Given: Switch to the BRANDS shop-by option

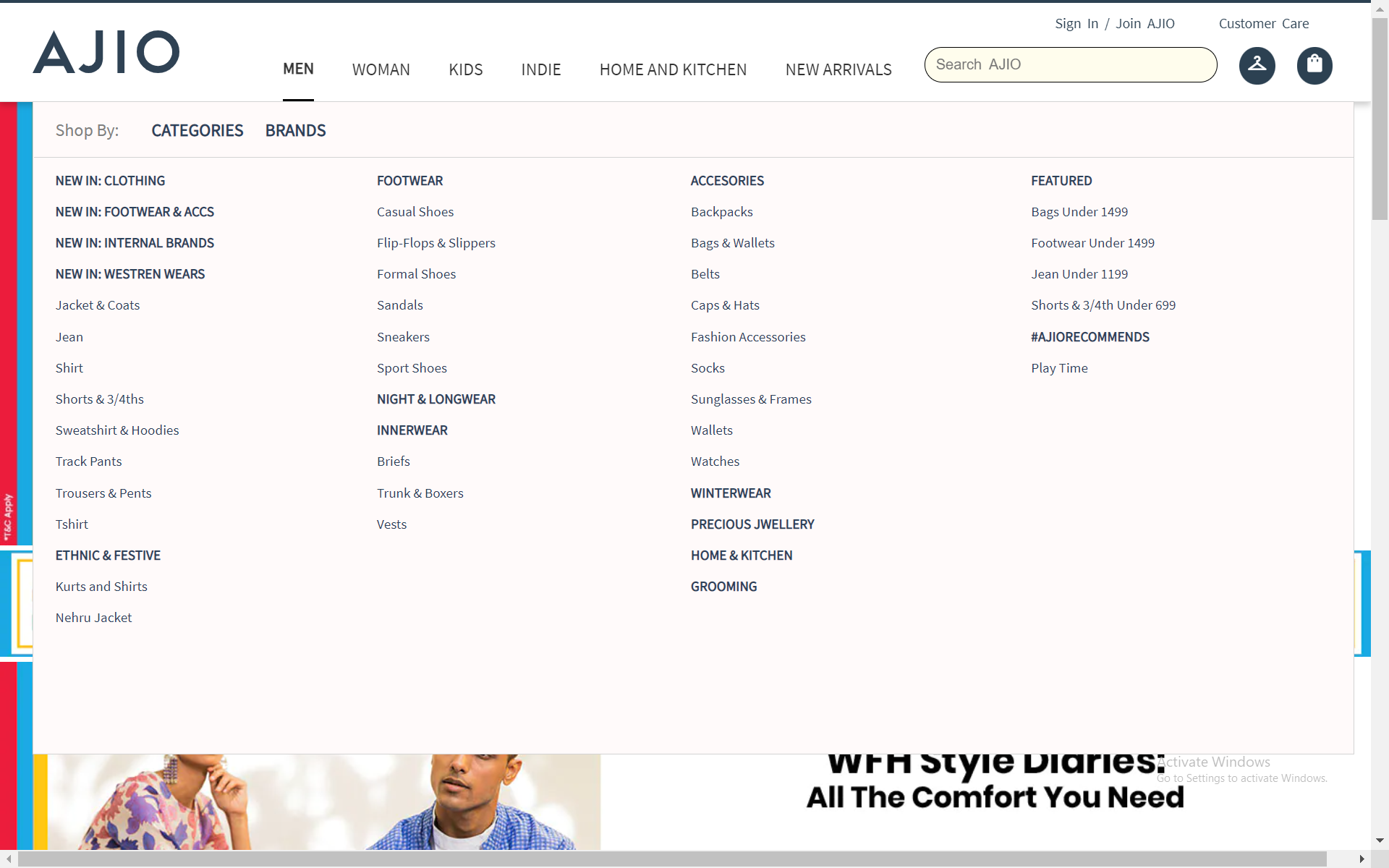Looking at the screenshot, I should point(295,130).
